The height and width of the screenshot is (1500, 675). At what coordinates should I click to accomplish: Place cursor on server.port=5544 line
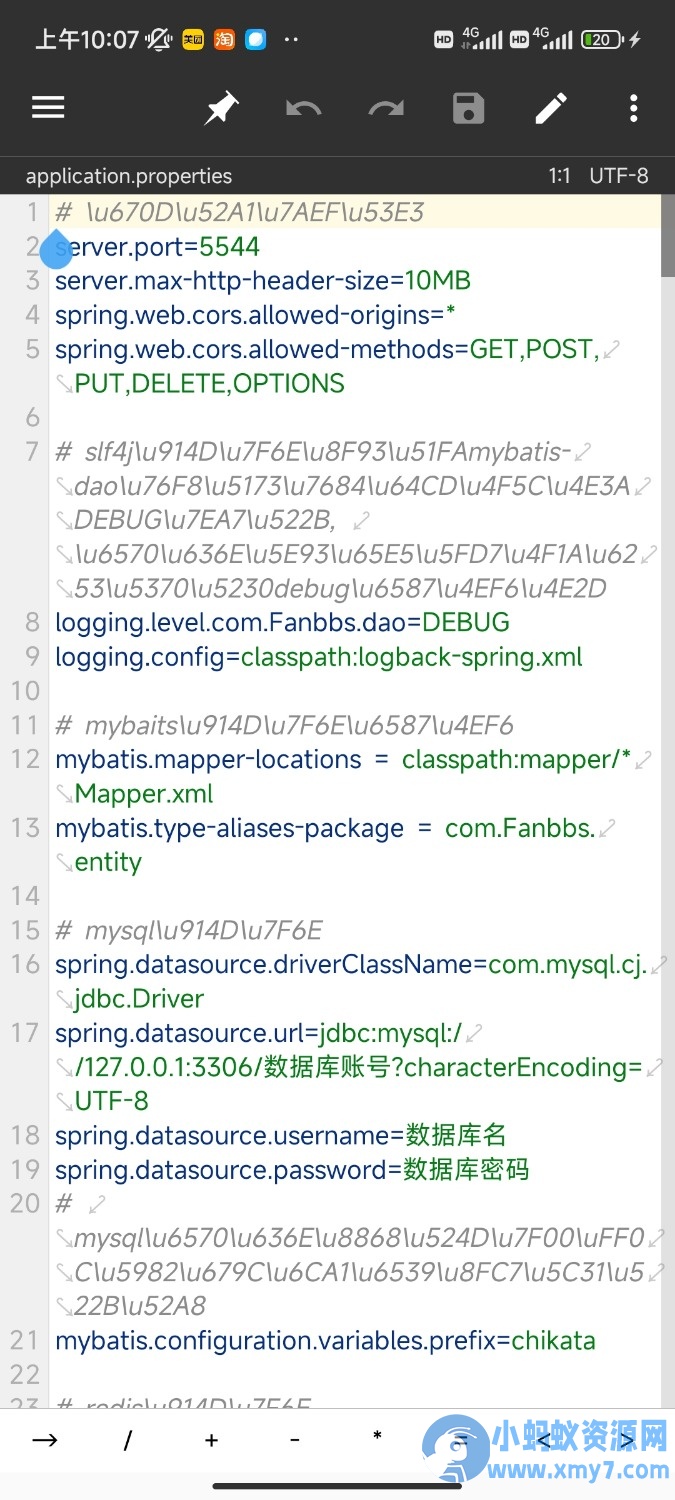[x=157, y=247]
